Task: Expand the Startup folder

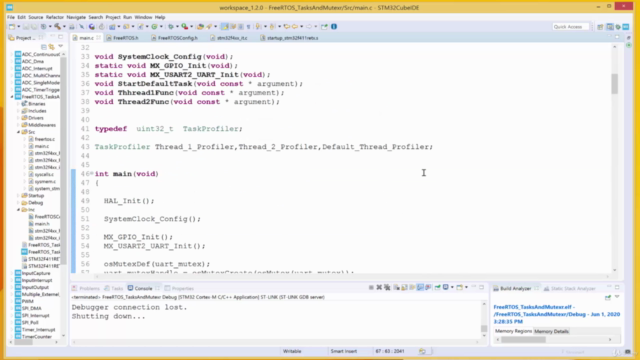Action: (18, 196)
